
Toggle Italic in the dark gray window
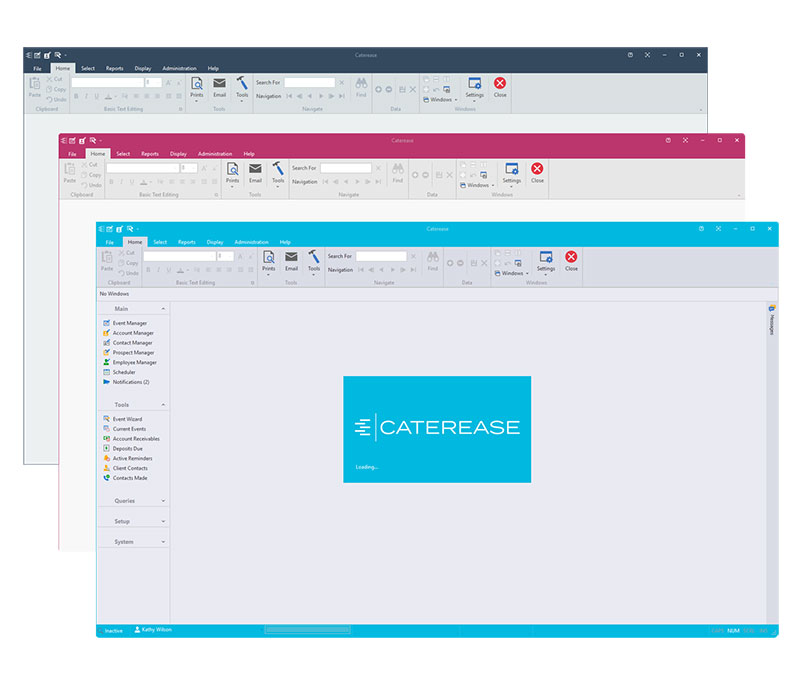[x=86, y=96]
